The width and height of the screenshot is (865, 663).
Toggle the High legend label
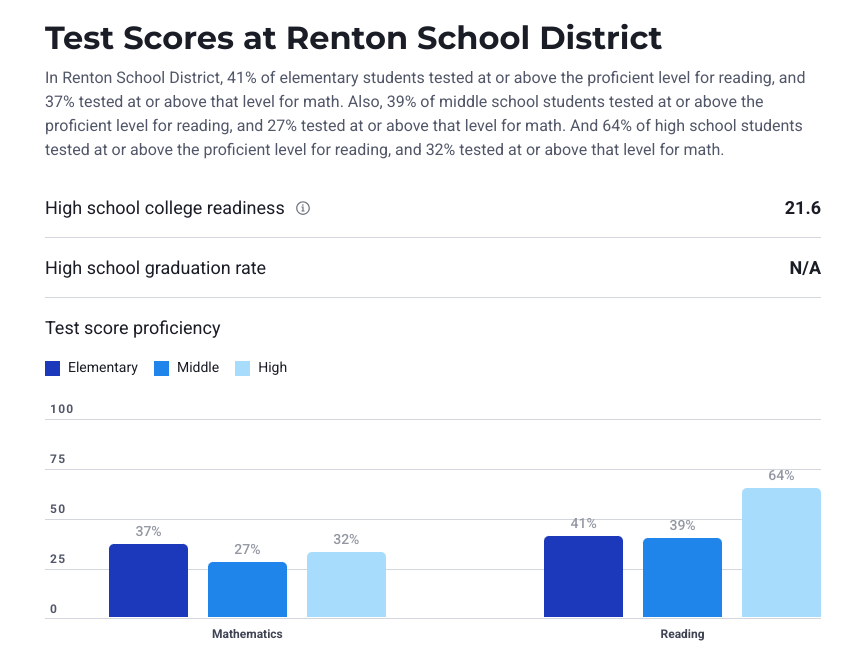[x=272, y=368]
